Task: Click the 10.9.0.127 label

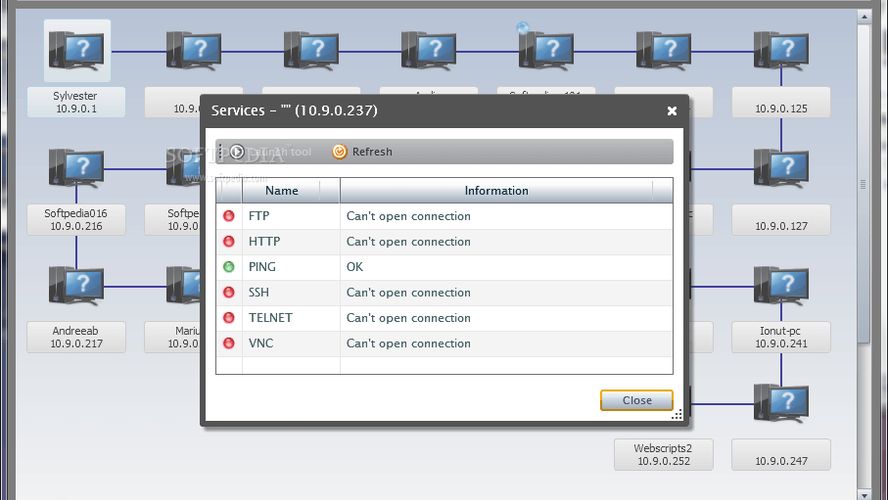Action: 781,220
